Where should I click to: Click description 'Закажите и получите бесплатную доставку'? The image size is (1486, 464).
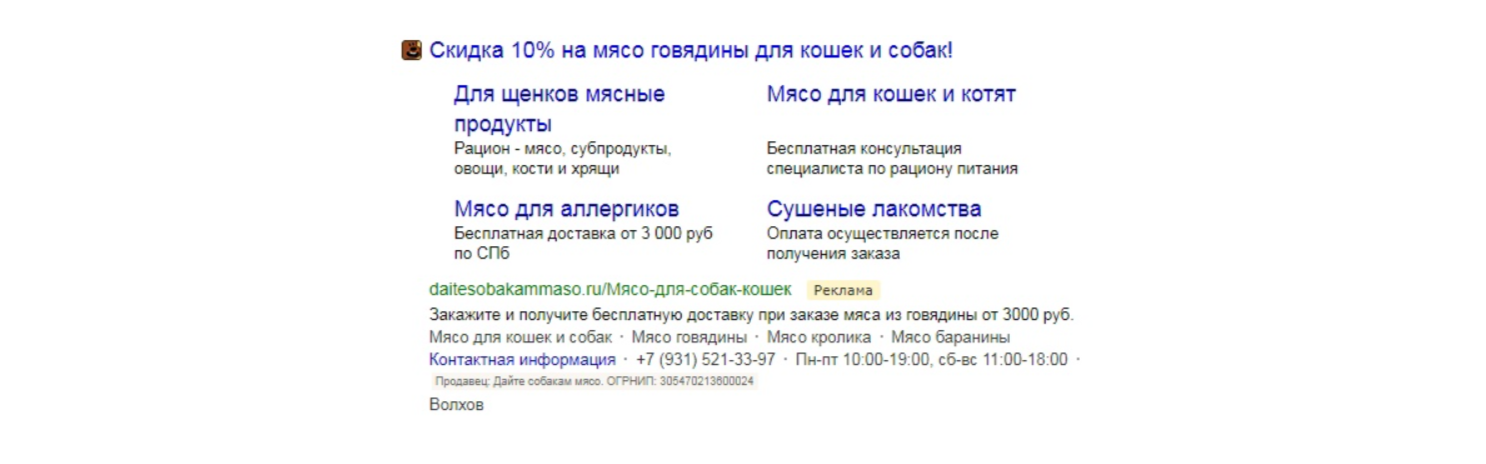point(751,315)
